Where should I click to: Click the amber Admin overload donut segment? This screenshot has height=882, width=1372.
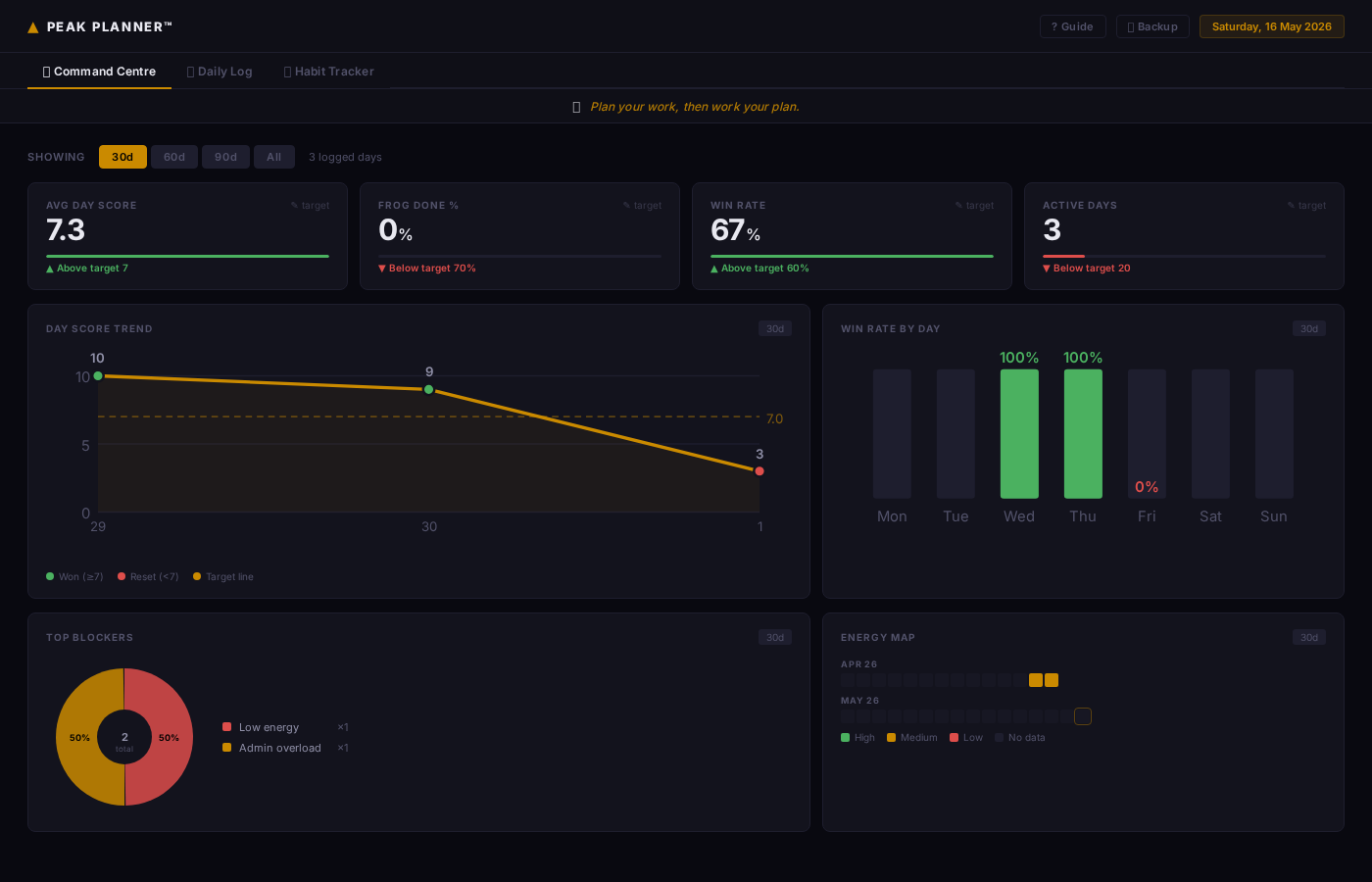(x=76, y=737)
